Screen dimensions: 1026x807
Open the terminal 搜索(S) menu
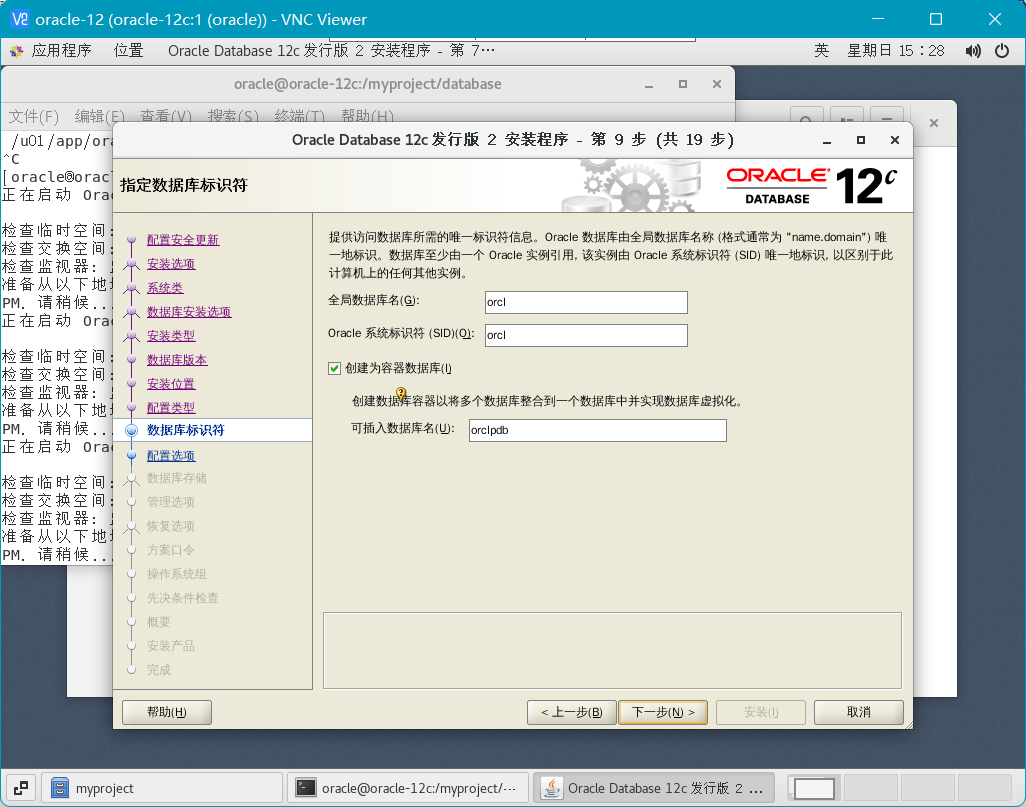point(233,116)
